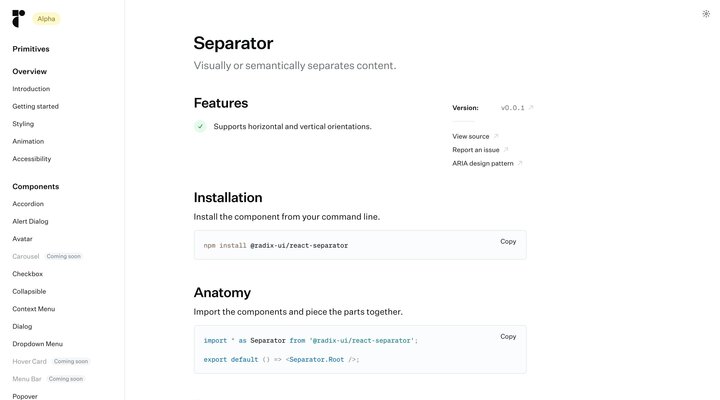Click the arrow icon next to Report an issue
The height and width of the screenshot is (400, 720).
tap(506, 150)
